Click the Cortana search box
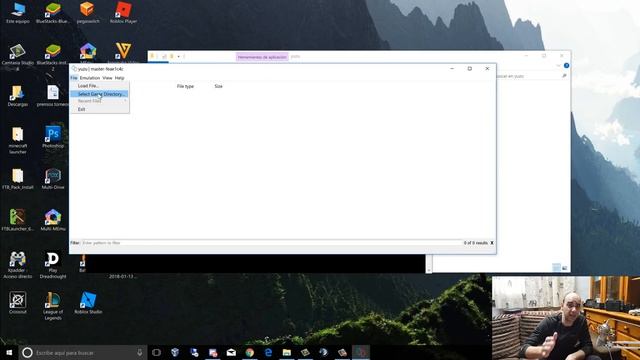Screen dimensions: 640x360 pyautogui.click(x=83, y=352)
